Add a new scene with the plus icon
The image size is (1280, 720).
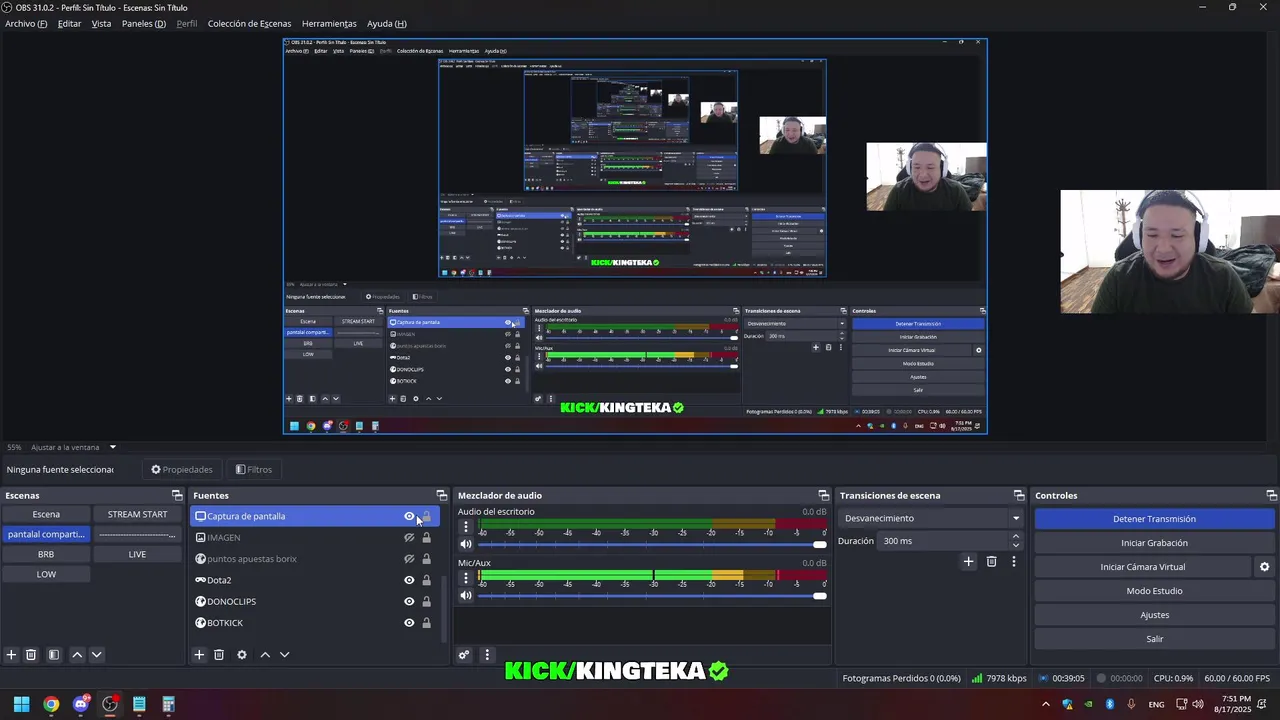click(x=12, y=655)
